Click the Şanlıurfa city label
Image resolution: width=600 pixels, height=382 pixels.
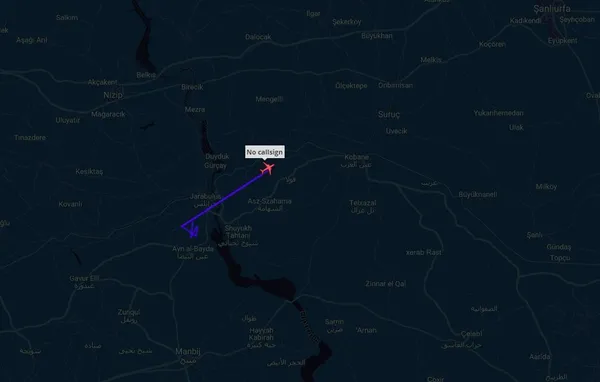tap(552, 8)
